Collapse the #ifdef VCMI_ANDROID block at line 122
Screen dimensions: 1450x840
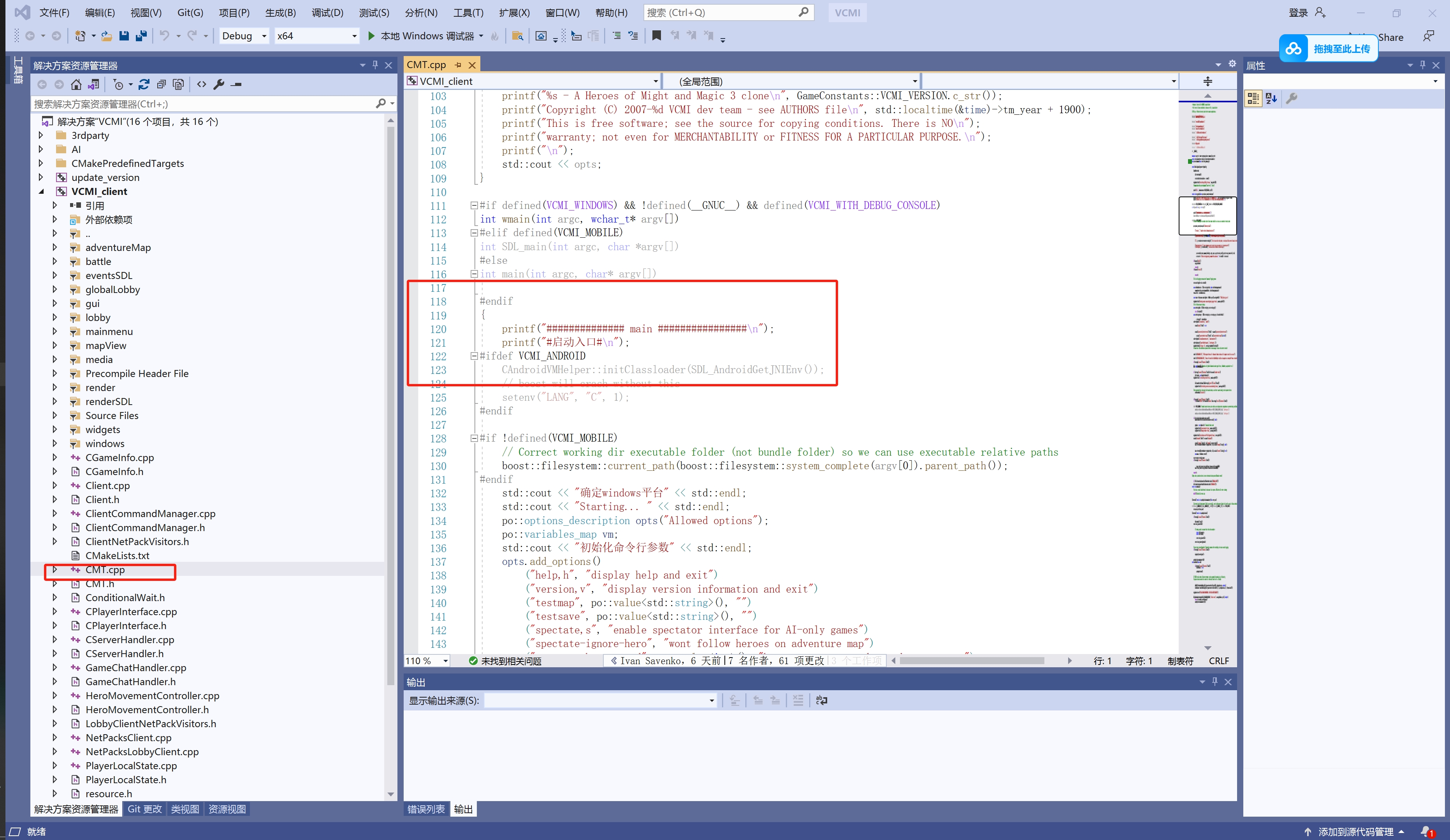click(x=474, y=356)
